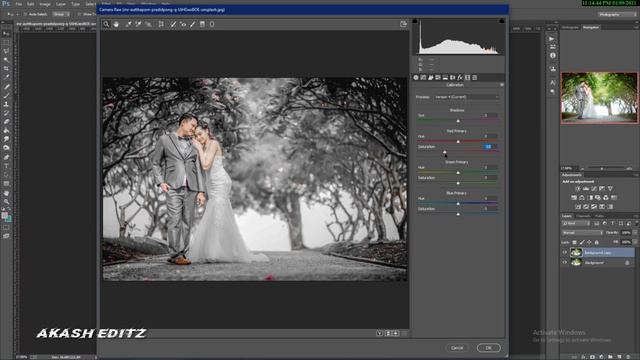
Task: Select Photoshop Move tool in left toolbar
Action: [x=6, y=34]
